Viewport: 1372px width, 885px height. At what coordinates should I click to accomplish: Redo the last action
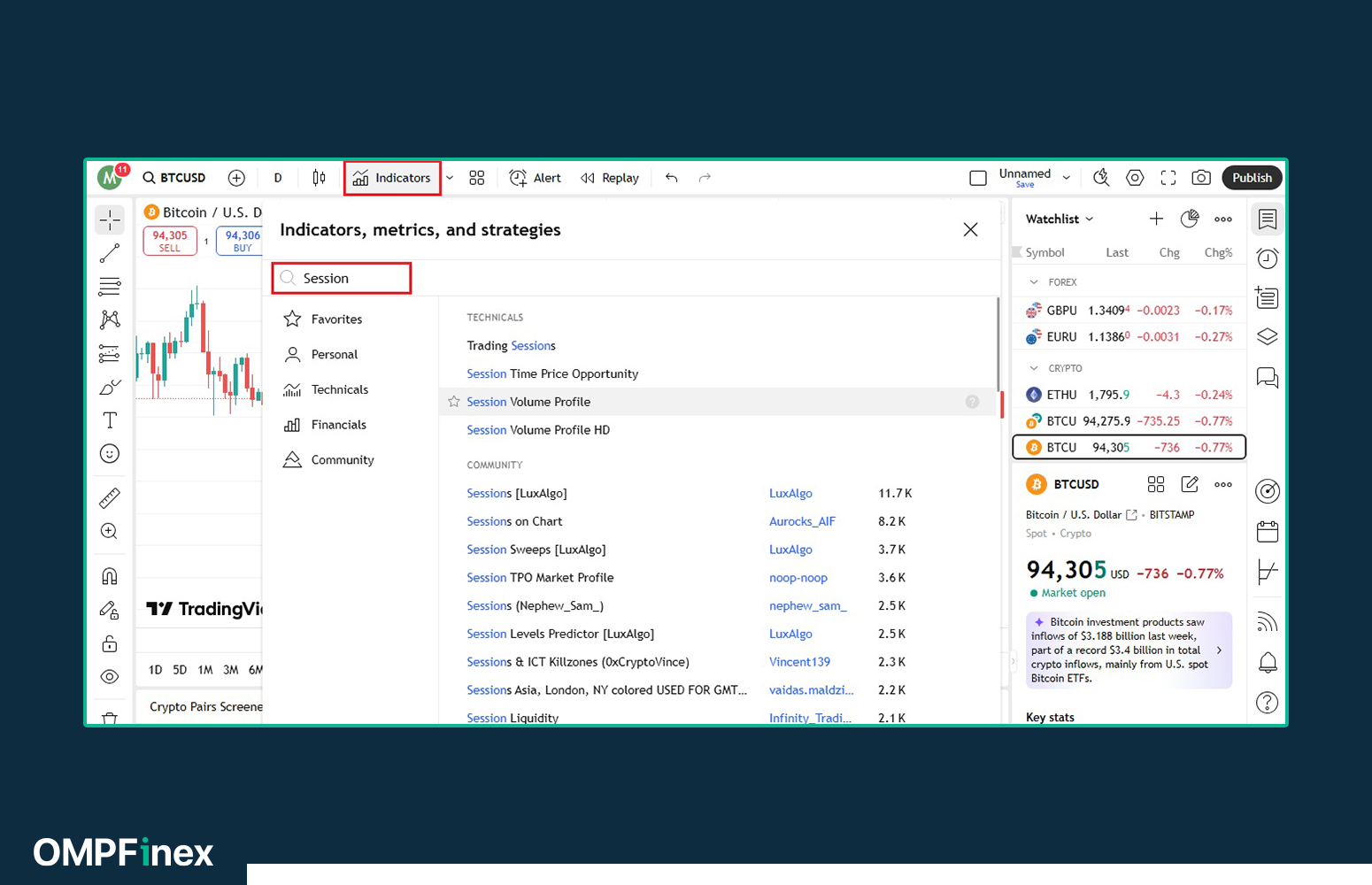coord(705,178)
